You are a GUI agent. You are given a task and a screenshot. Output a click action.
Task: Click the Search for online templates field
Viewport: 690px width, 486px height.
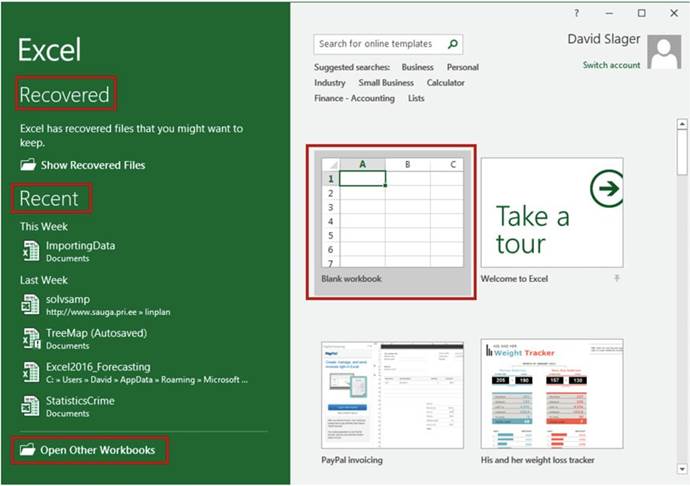click(378, 44)
